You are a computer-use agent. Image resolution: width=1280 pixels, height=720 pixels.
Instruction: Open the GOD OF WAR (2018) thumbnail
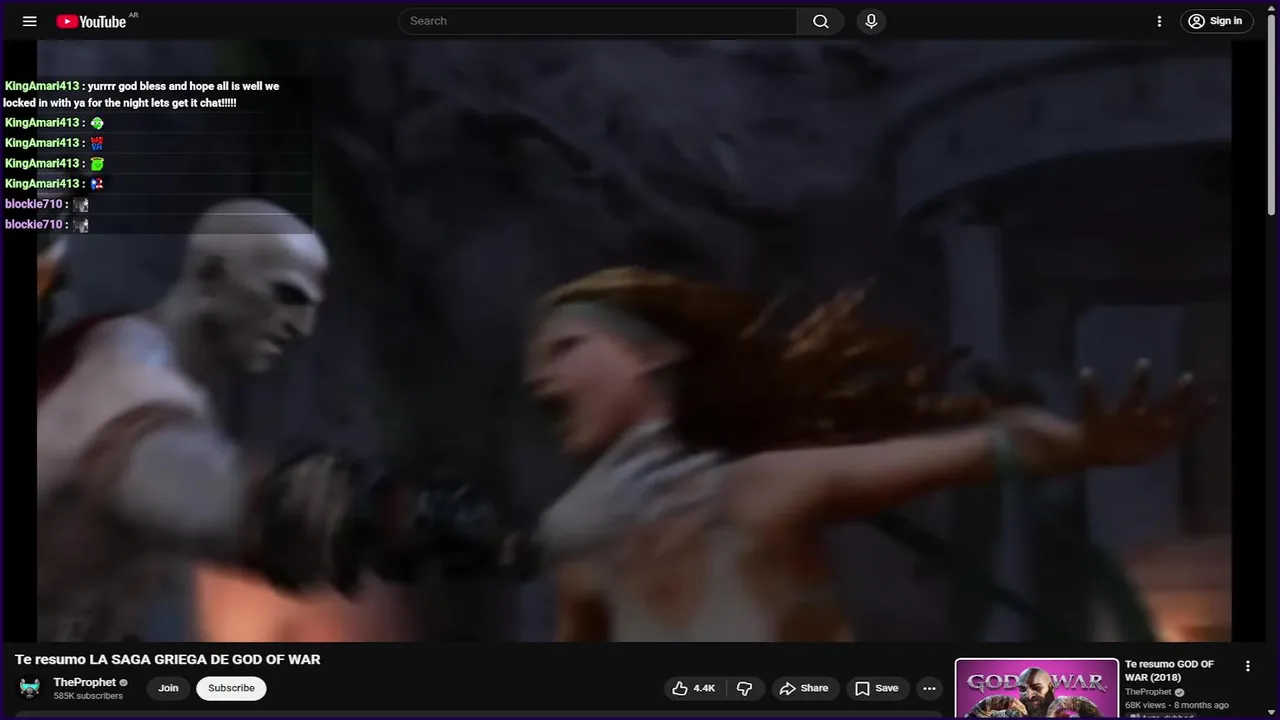point(1037,689)
